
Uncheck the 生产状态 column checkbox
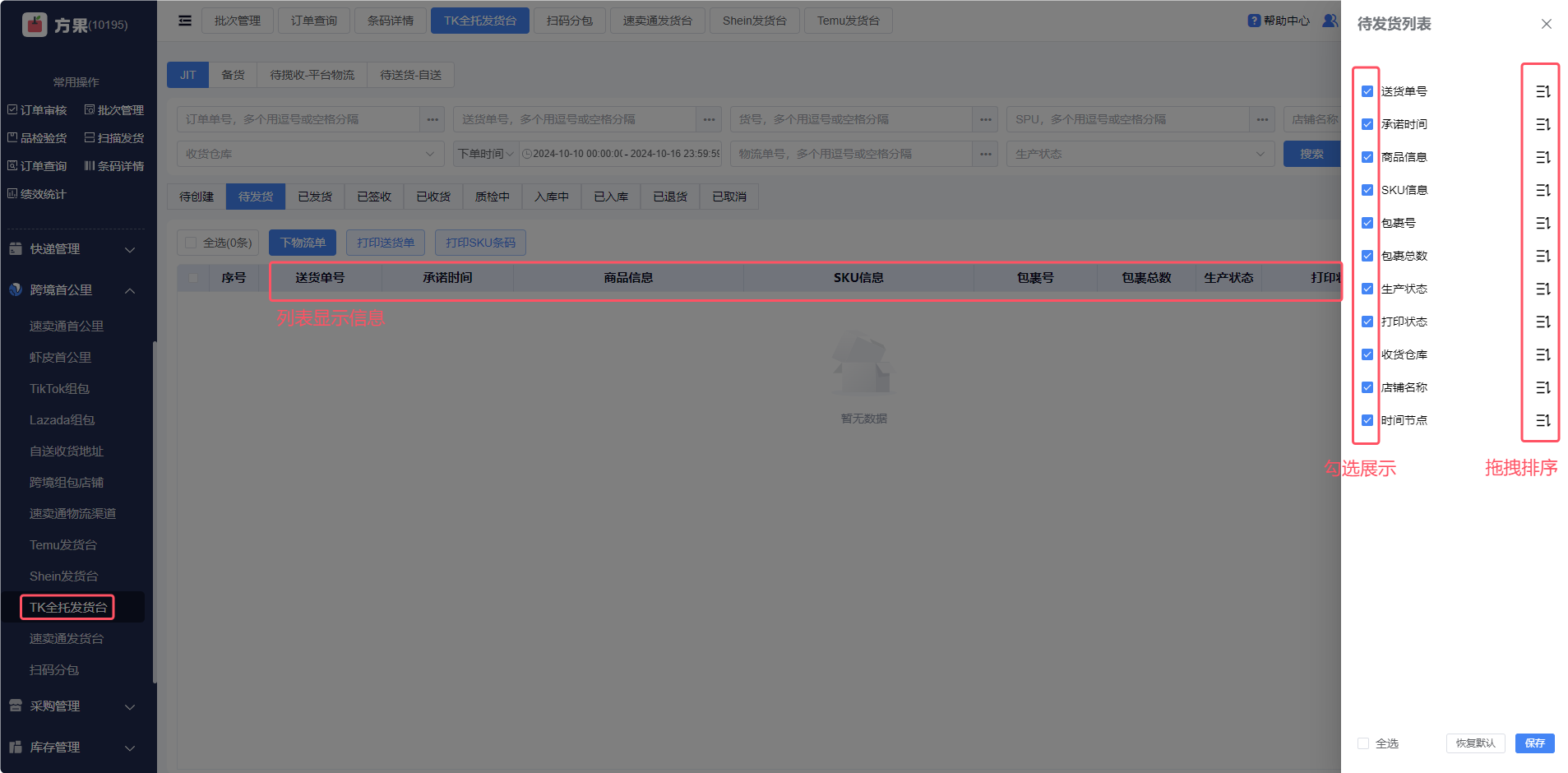click(x=1367, y=289)
